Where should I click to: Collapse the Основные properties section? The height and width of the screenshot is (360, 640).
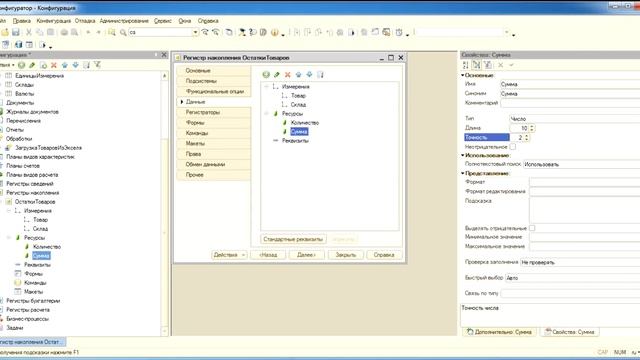tap(463, 75)
